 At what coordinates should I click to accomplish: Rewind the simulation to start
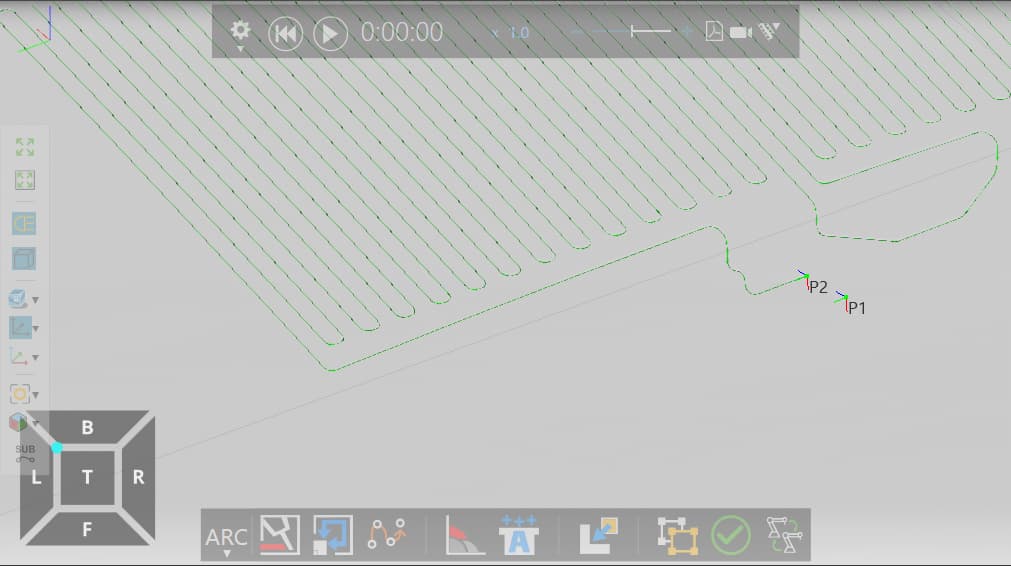[285, 33]
